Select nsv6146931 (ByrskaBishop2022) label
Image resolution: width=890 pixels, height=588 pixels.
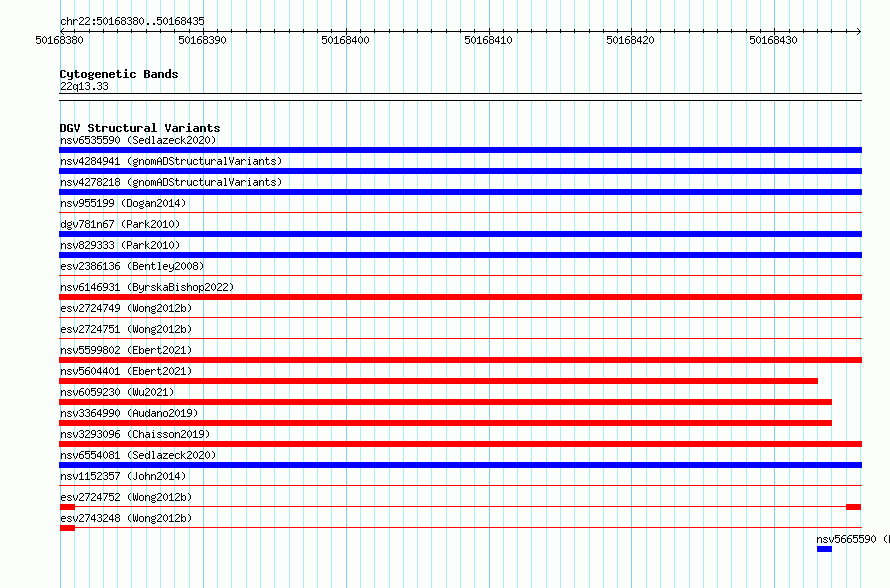[147, 287]
